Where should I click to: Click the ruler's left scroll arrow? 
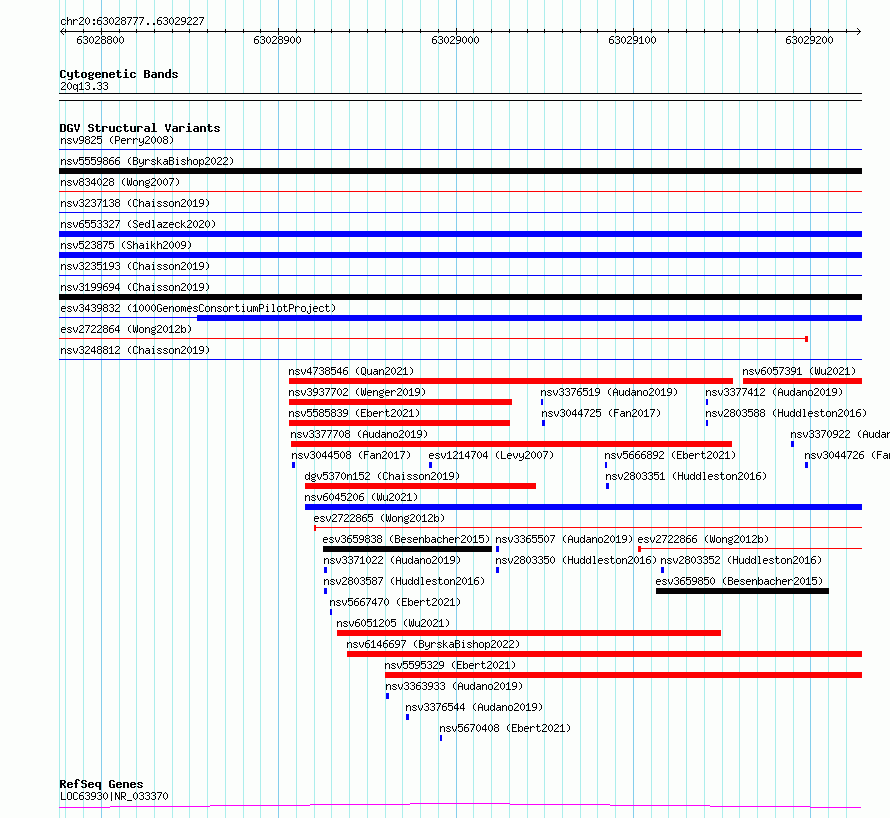62,31
